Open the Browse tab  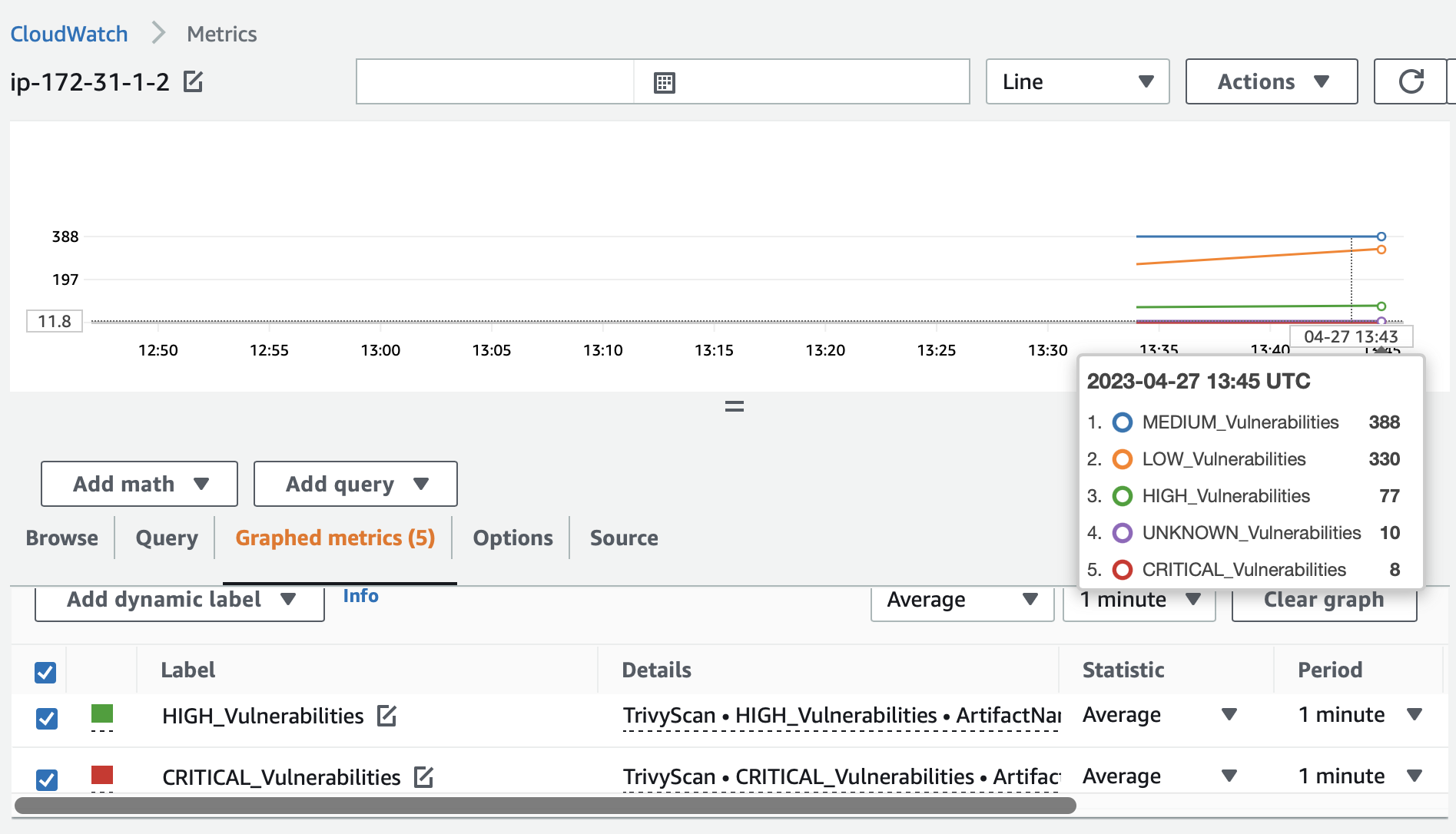61,538
